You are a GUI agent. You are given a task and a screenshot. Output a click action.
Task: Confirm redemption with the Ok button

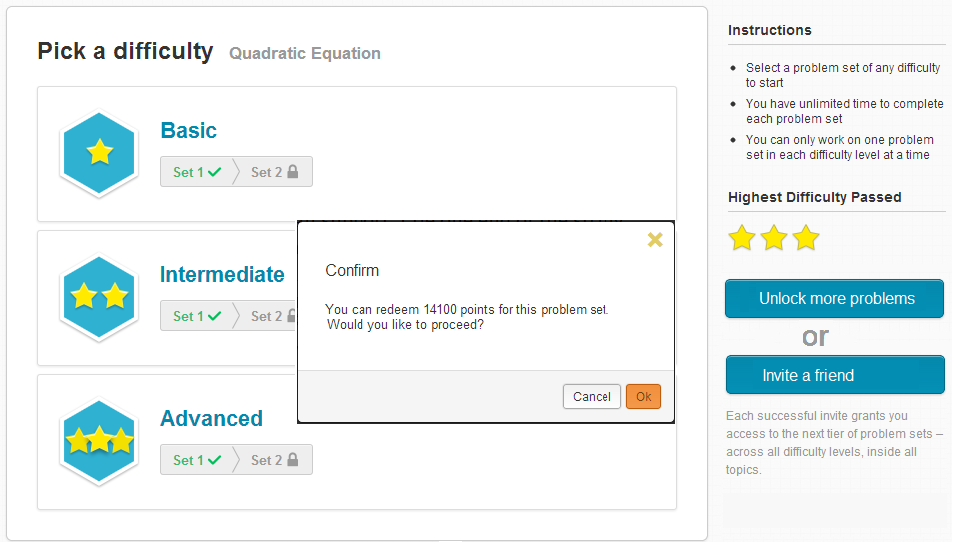click(643, 397)
